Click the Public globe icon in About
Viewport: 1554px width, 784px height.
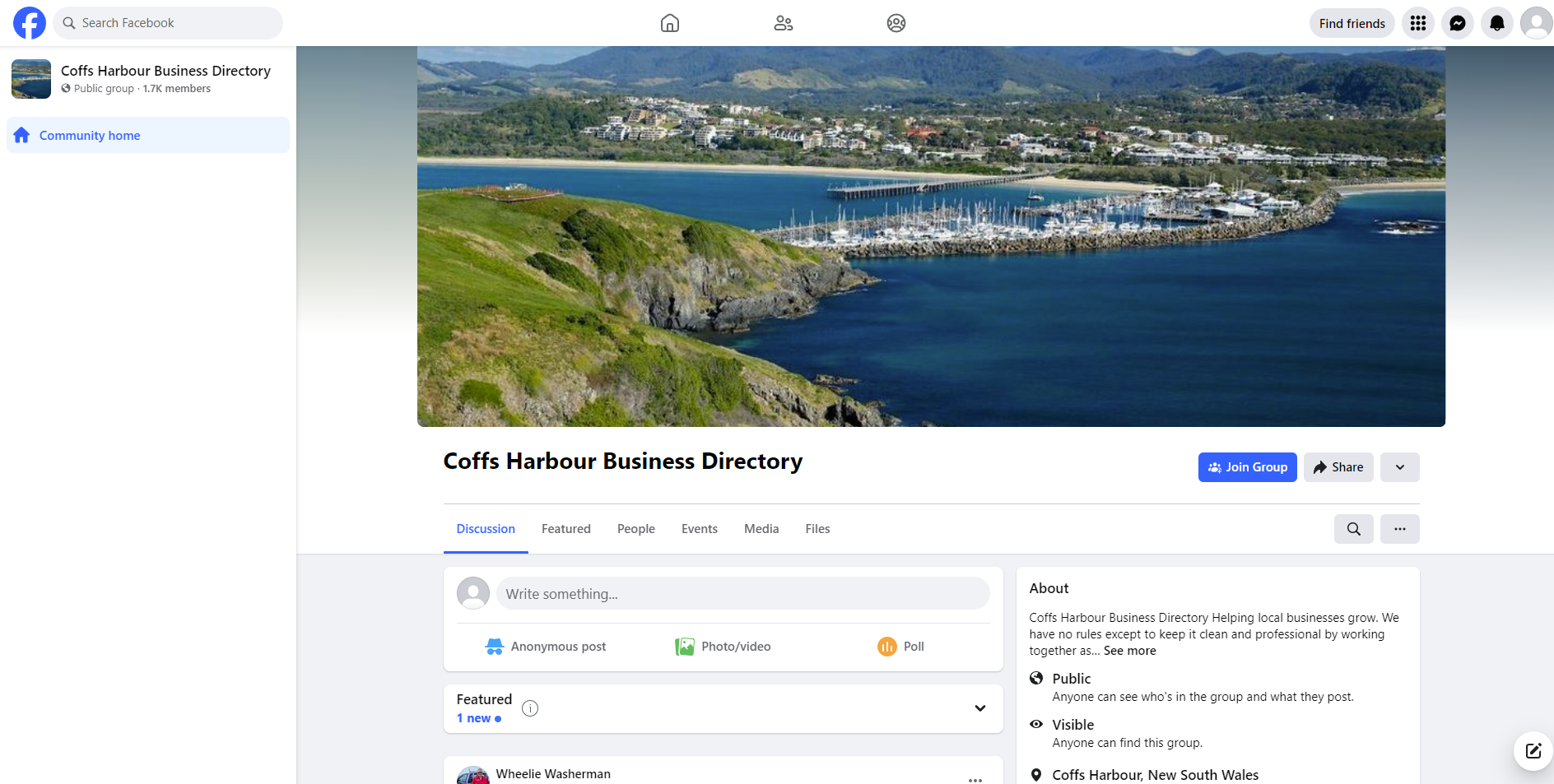pos(1036,679)
